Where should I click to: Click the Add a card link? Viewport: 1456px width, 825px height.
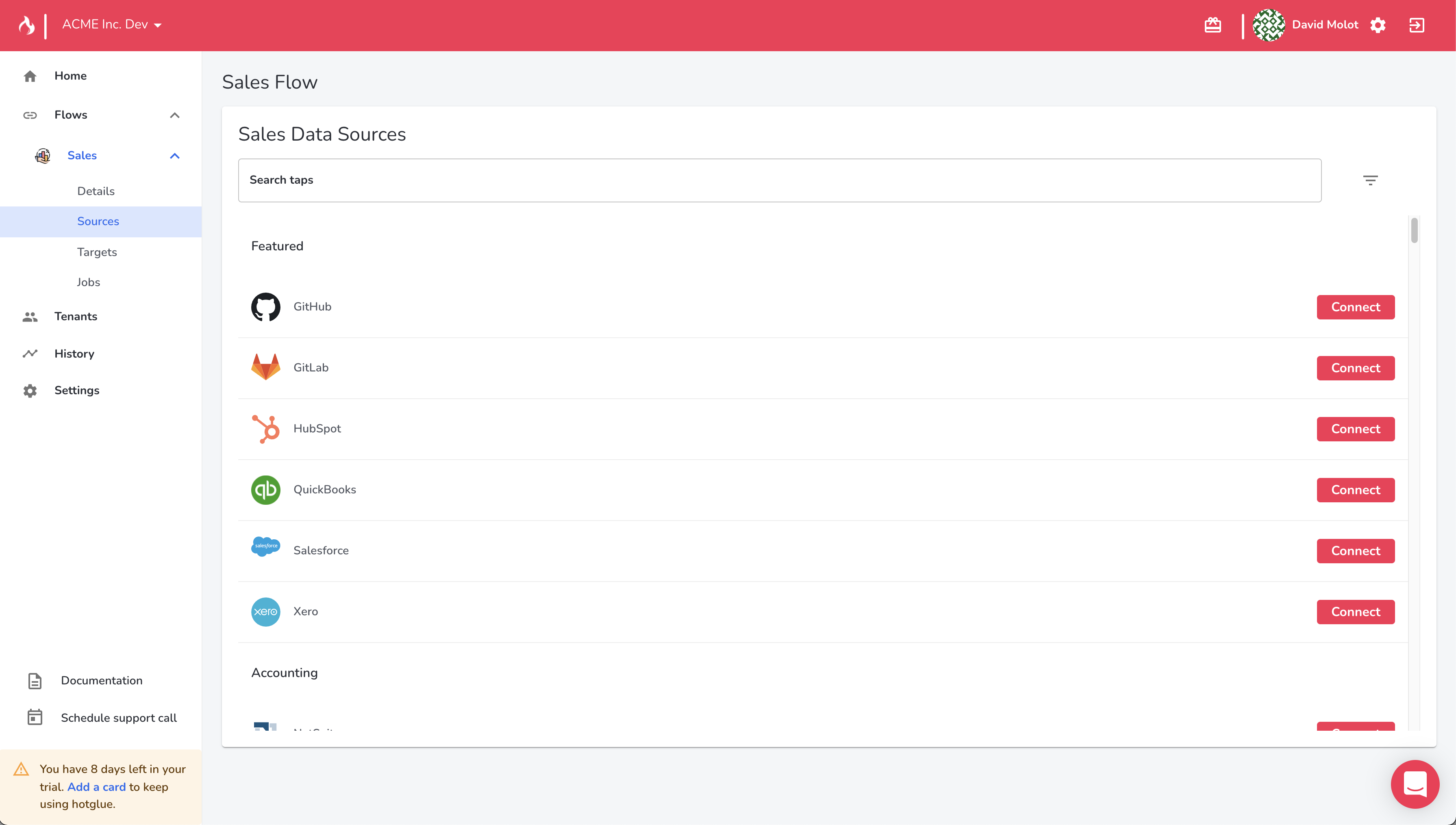tap(96, 786)
